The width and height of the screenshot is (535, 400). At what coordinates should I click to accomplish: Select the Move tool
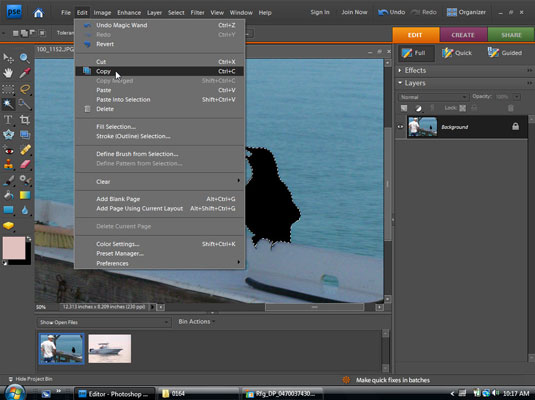(8, 58)
